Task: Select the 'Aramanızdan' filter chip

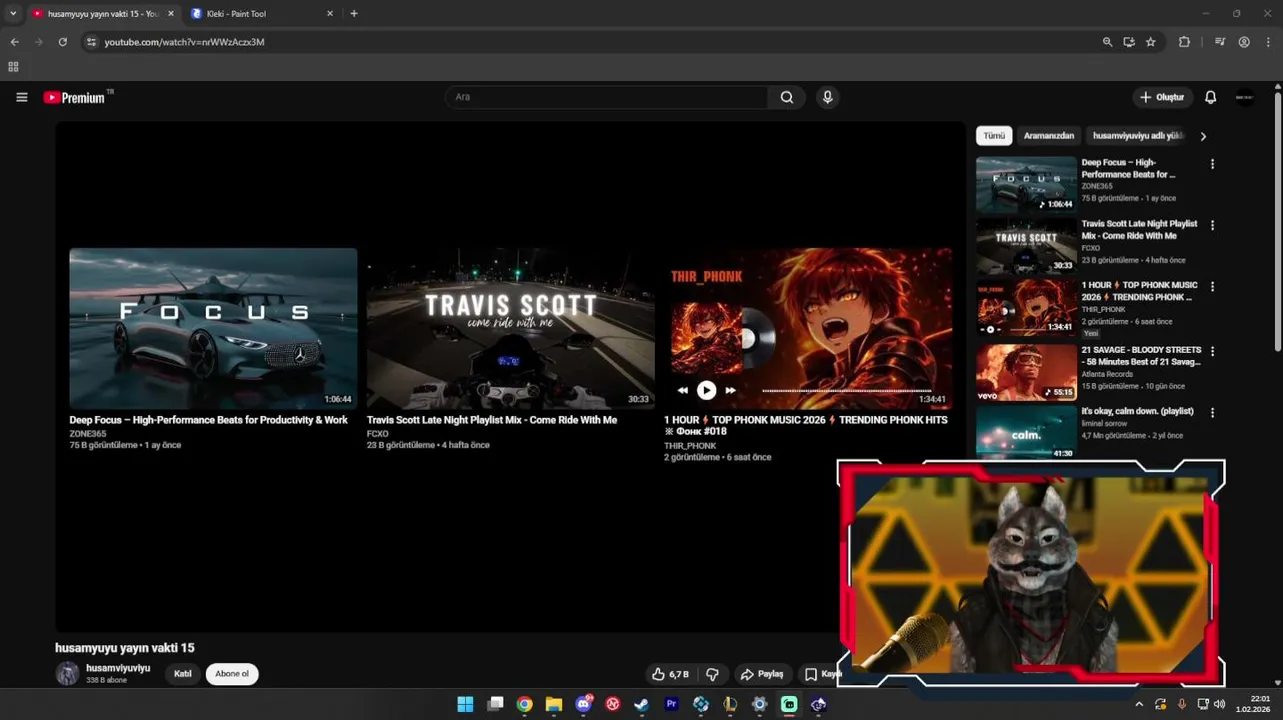Action: coord(1049,136)
